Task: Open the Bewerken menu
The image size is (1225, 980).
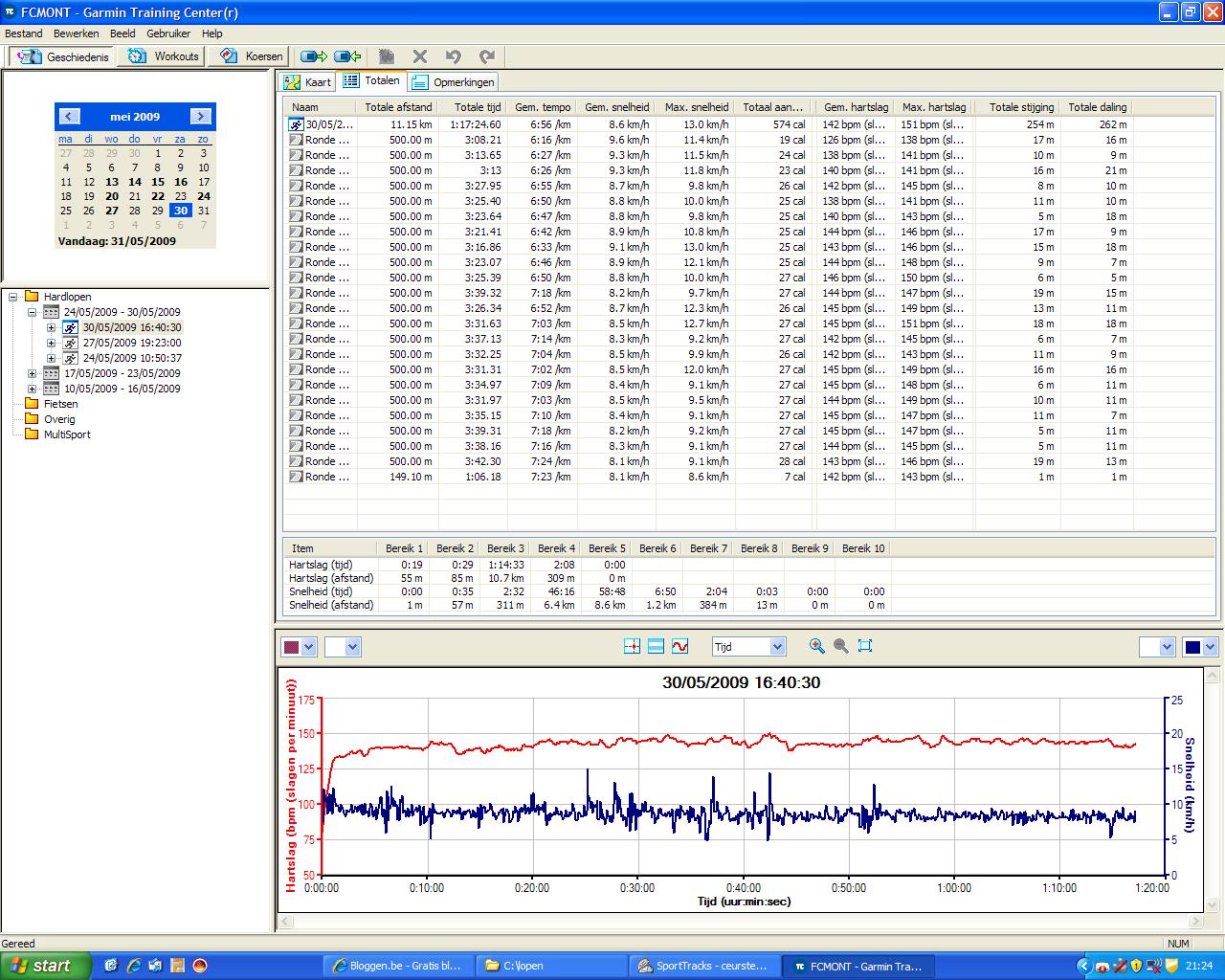Action: [77, 33]
